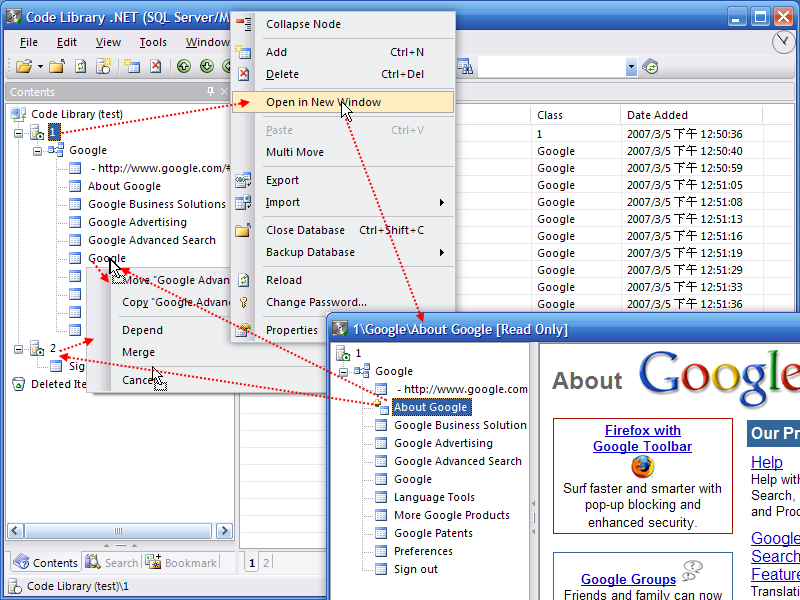The height and width of the screenshot is (600, 800).
Task: Click the Google category icon in Contents tree
Action: click(x=56, y=150)
